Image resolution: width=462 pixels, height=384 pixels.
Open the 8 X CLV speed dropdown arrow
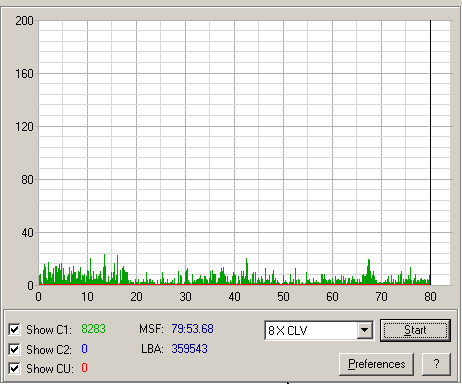coord(365,330)
